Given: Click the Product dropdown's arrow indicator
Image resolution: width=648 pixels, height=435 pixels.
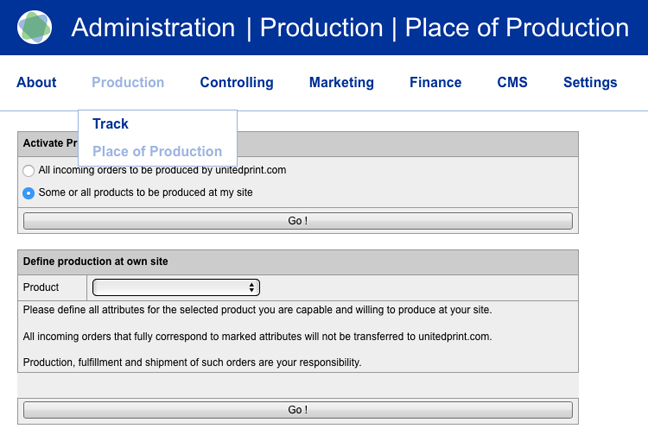Looking at the screenshot, I should click(252, 288).
